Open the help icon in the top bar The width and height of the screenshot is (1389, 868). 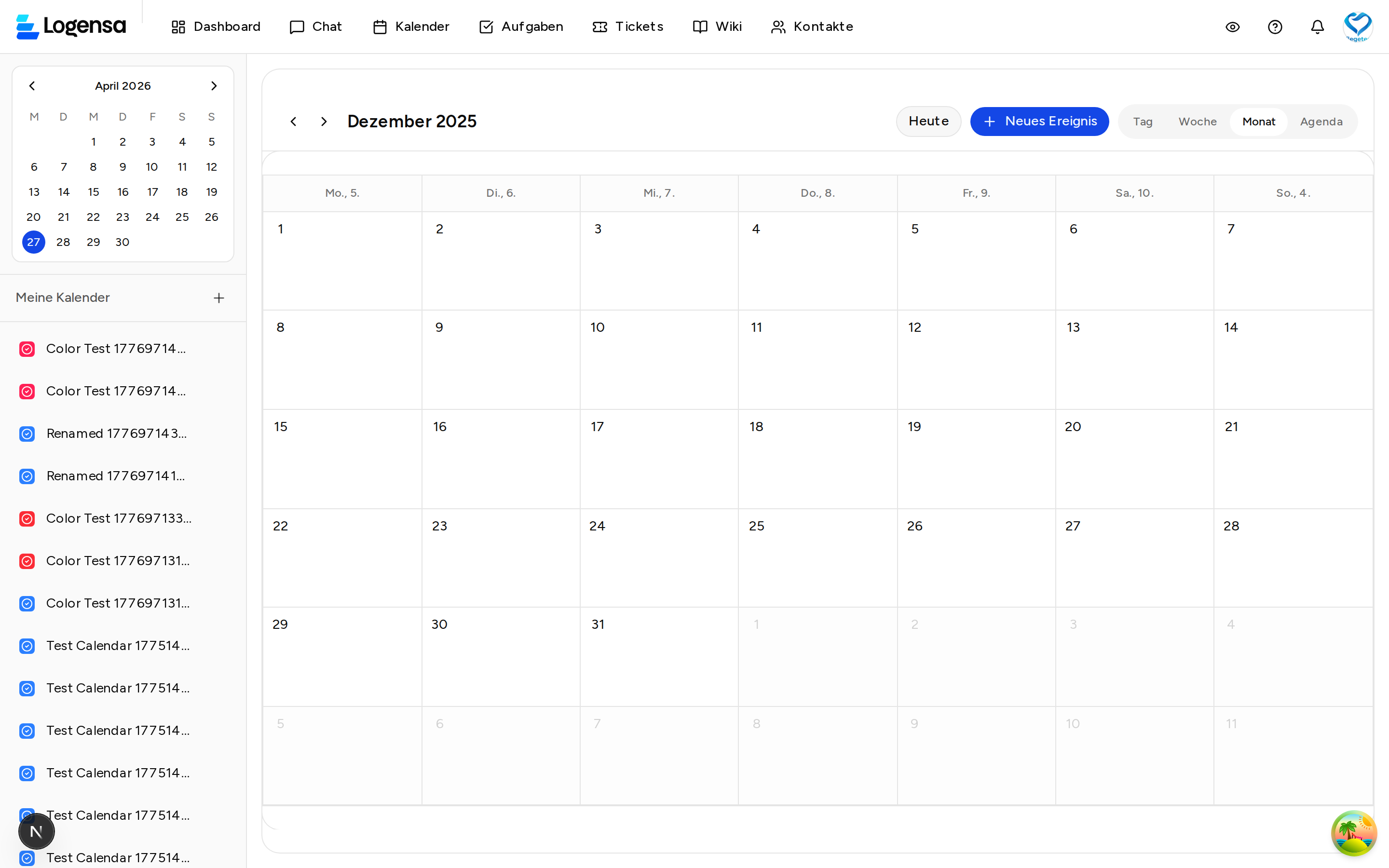click(1275, 27)
